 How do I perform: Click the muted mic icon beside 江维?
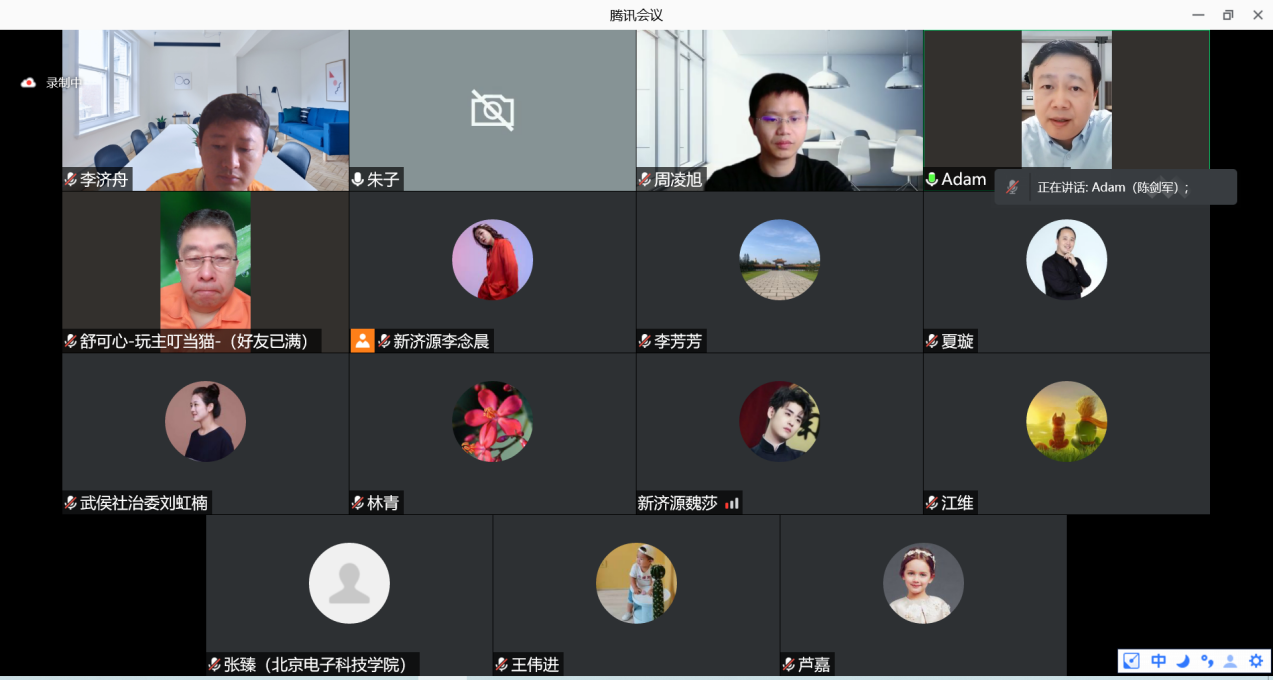click(932, 503)
